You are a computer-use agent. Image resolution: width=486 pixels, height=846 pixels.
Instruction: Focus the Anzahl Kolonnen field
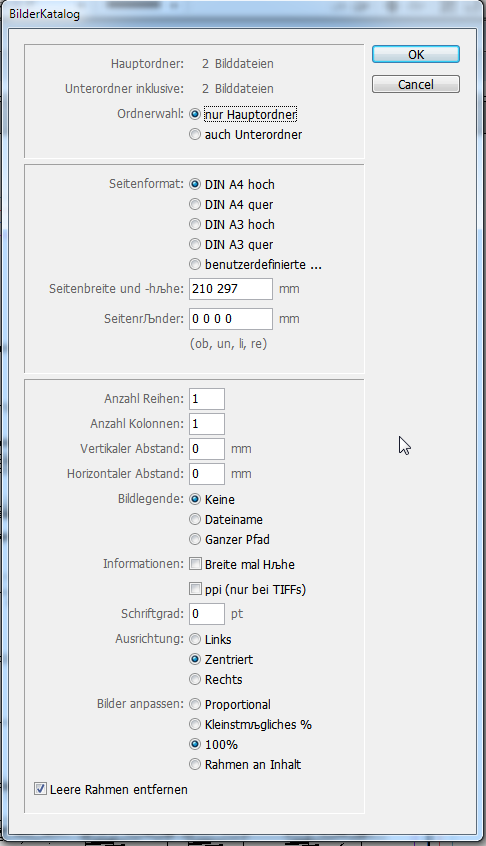(207, 424)
